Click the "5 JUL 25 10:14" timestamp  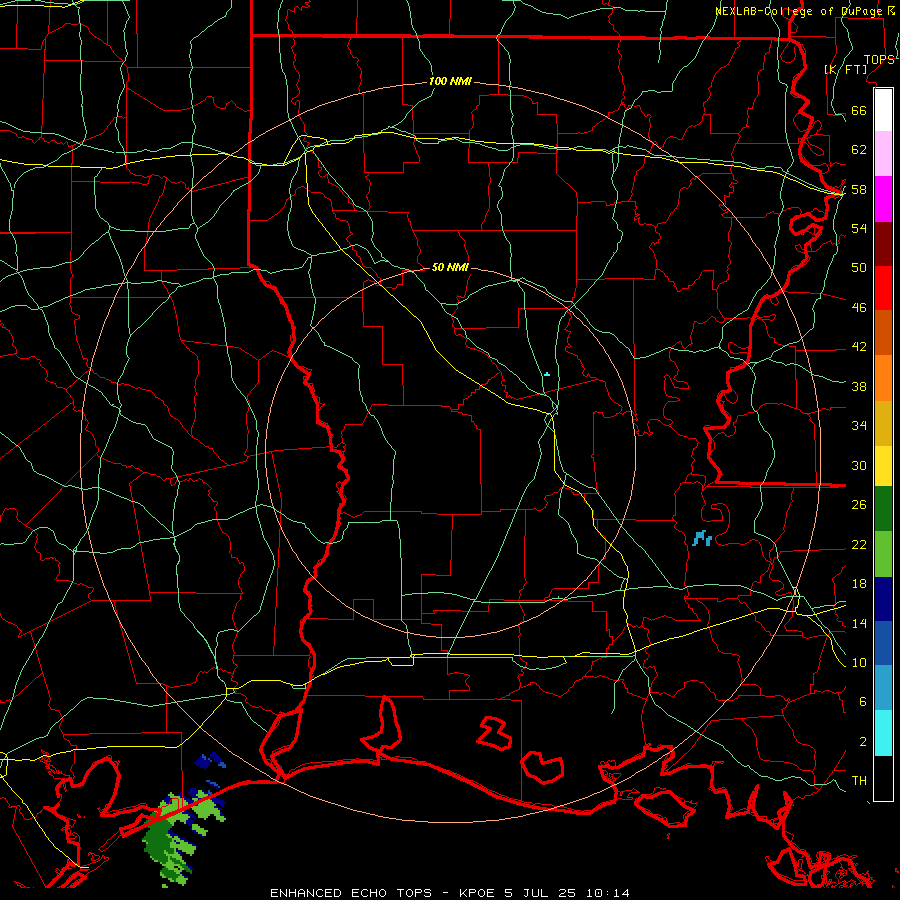click(x=567, y=893)
